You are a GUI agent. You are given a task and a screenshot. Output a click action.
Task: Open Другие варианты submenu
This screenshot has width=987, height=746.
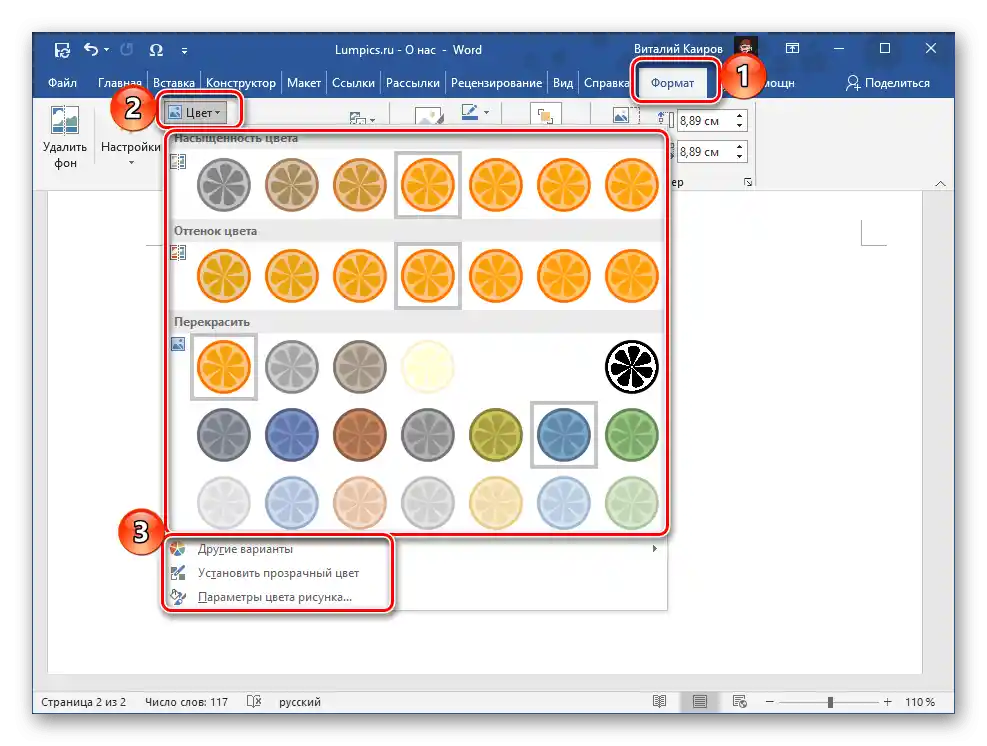(414, 549)
